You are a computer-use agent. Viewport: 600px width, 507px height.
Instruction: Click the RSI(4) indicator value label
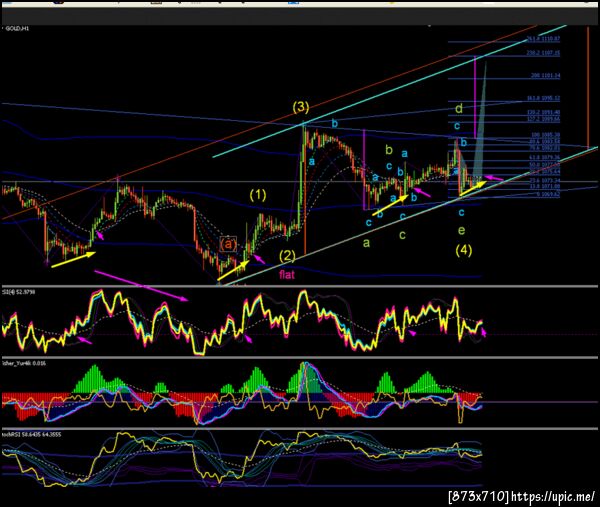pyautogui.click(x=18, y=292)
